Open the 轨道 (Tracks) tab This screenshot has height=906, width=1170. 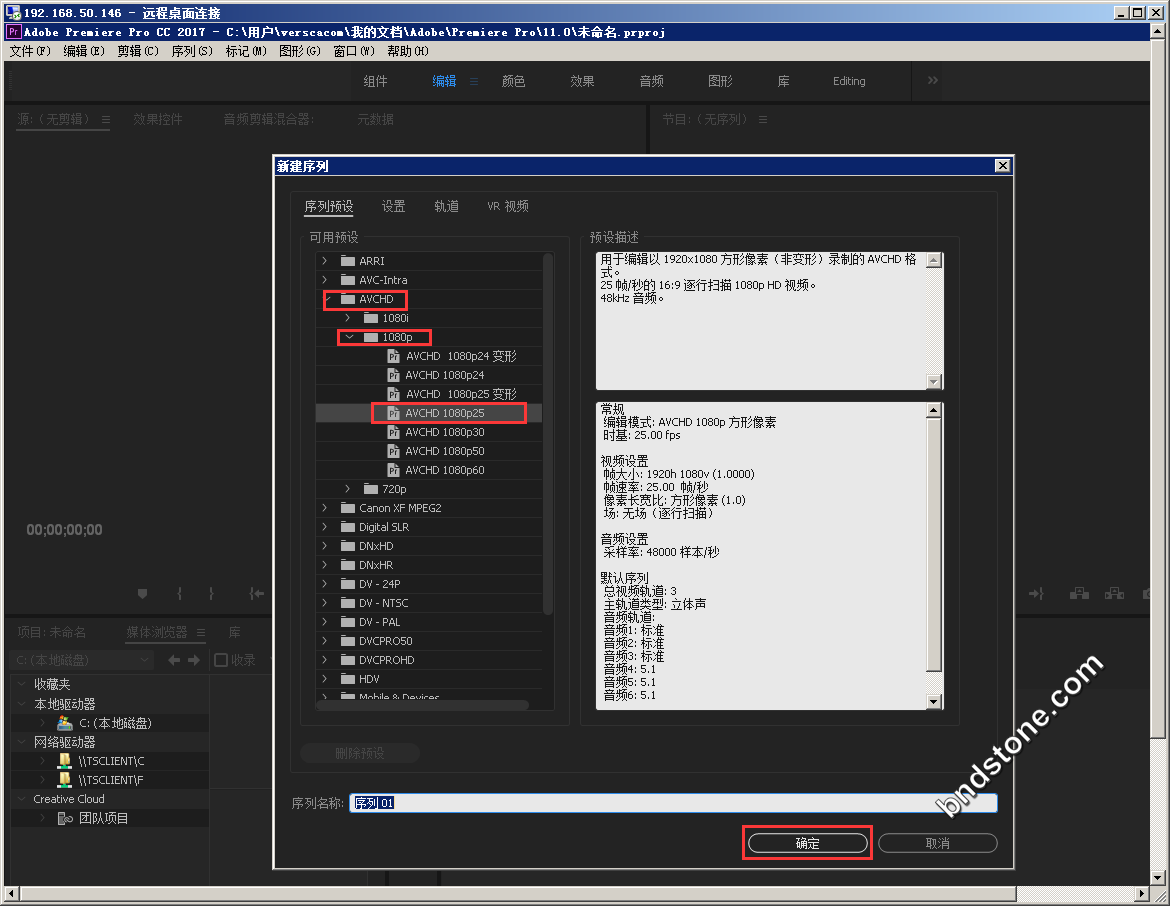click(446, 206)
